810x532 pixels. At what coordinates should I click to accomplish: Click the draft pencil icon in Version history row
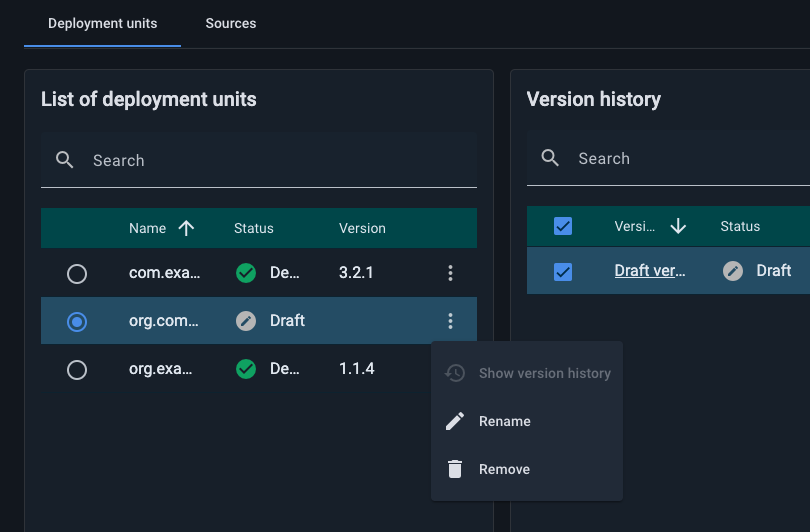pos(733,271)
